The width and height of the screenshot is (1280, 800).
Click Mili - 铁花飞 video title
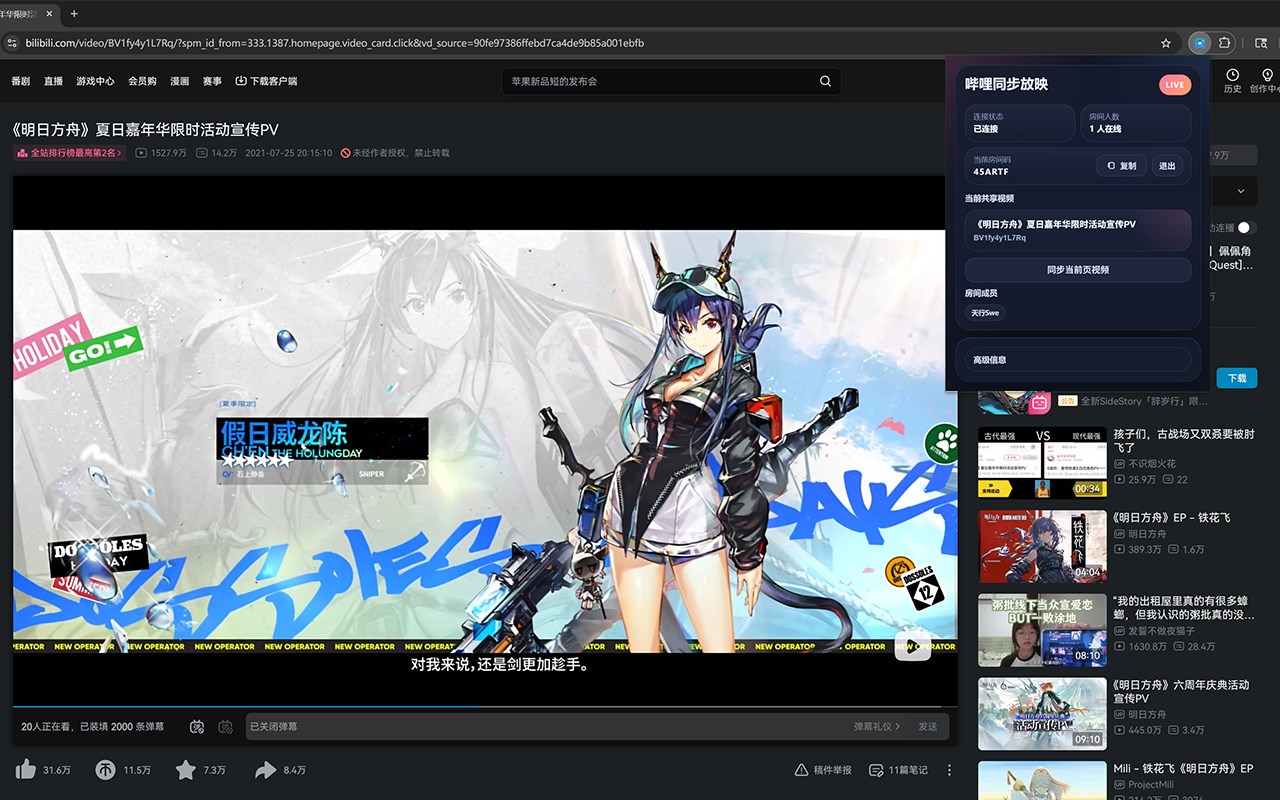point(1183,768)
